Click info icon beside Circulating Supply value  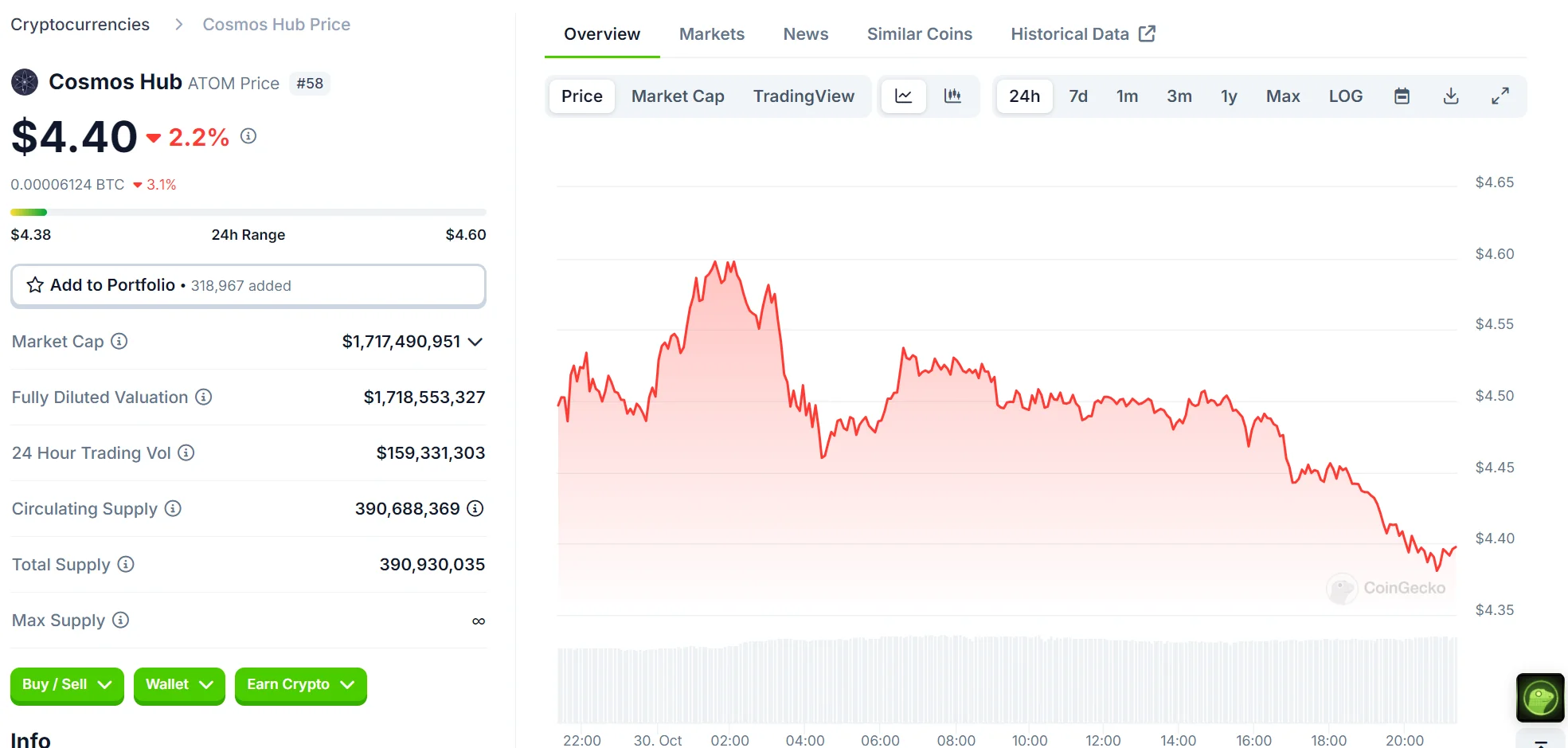[x=475, y=508]
